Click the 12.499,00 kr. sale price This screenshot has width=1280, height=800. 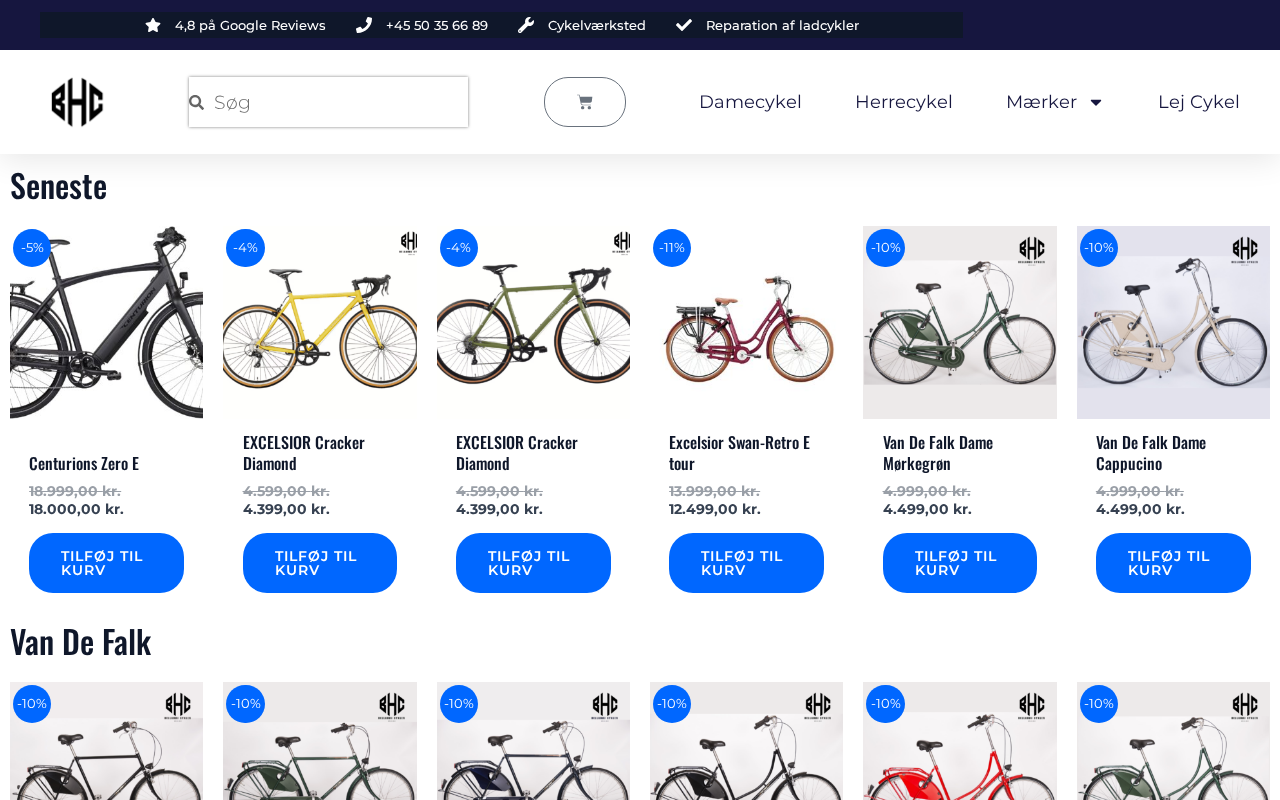[715, 509]
